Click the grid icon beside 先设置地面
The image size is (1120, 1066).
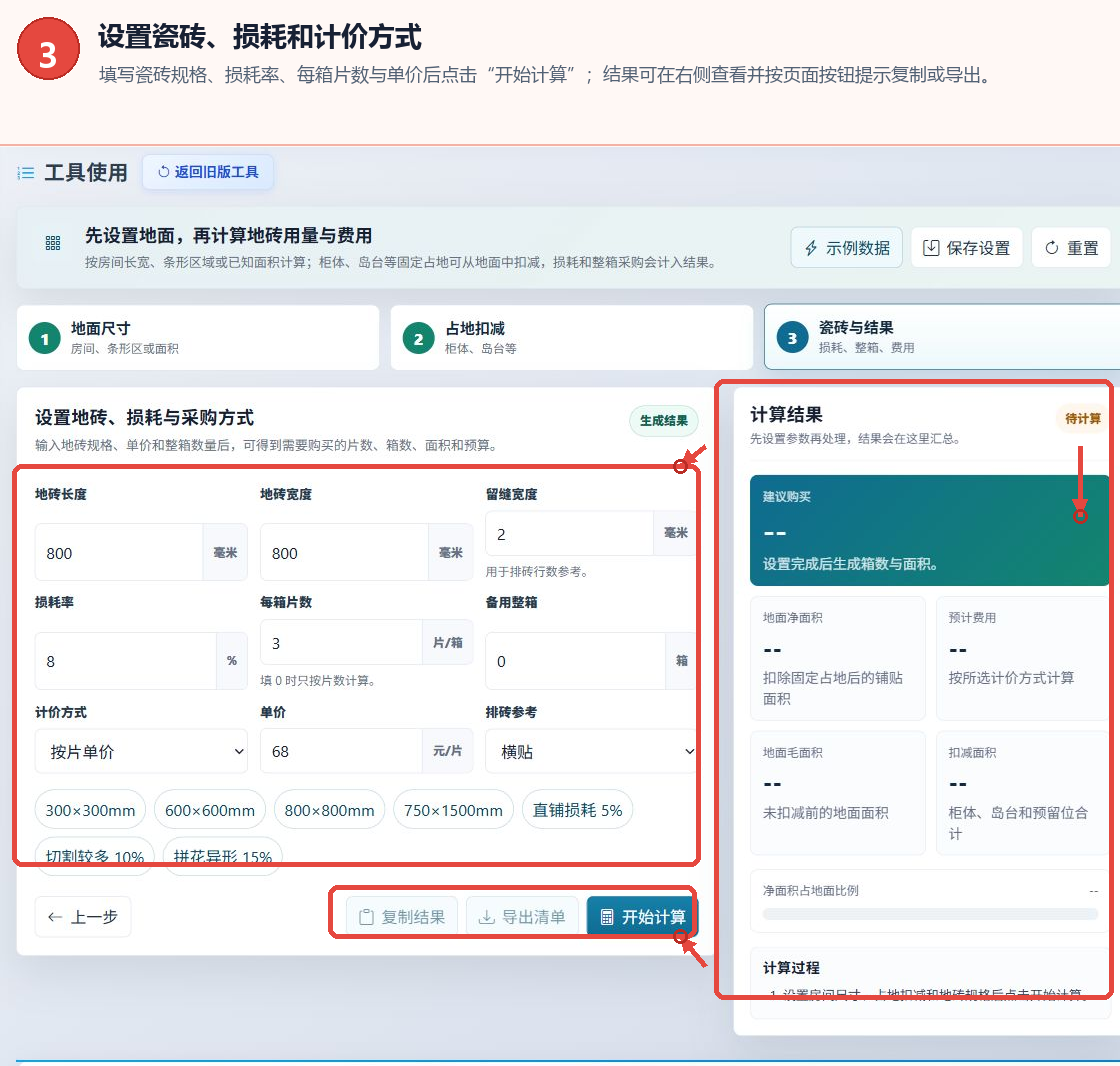[x=53, y=243]
